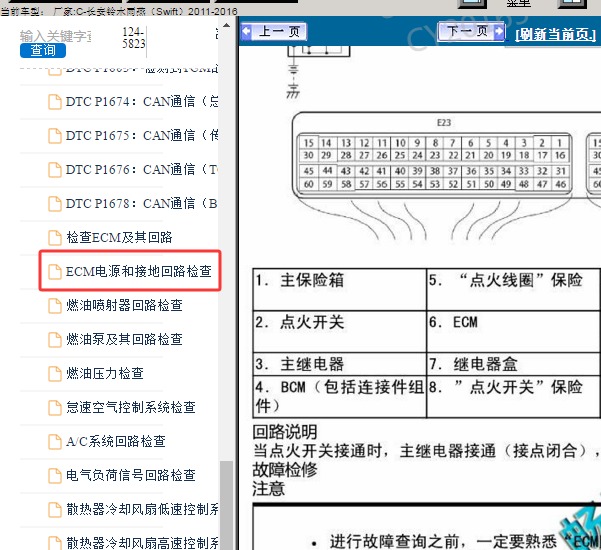Click document icon beside ECM电源和接地回路检查
The image size is (601, 550).
(x=55, y=272)
